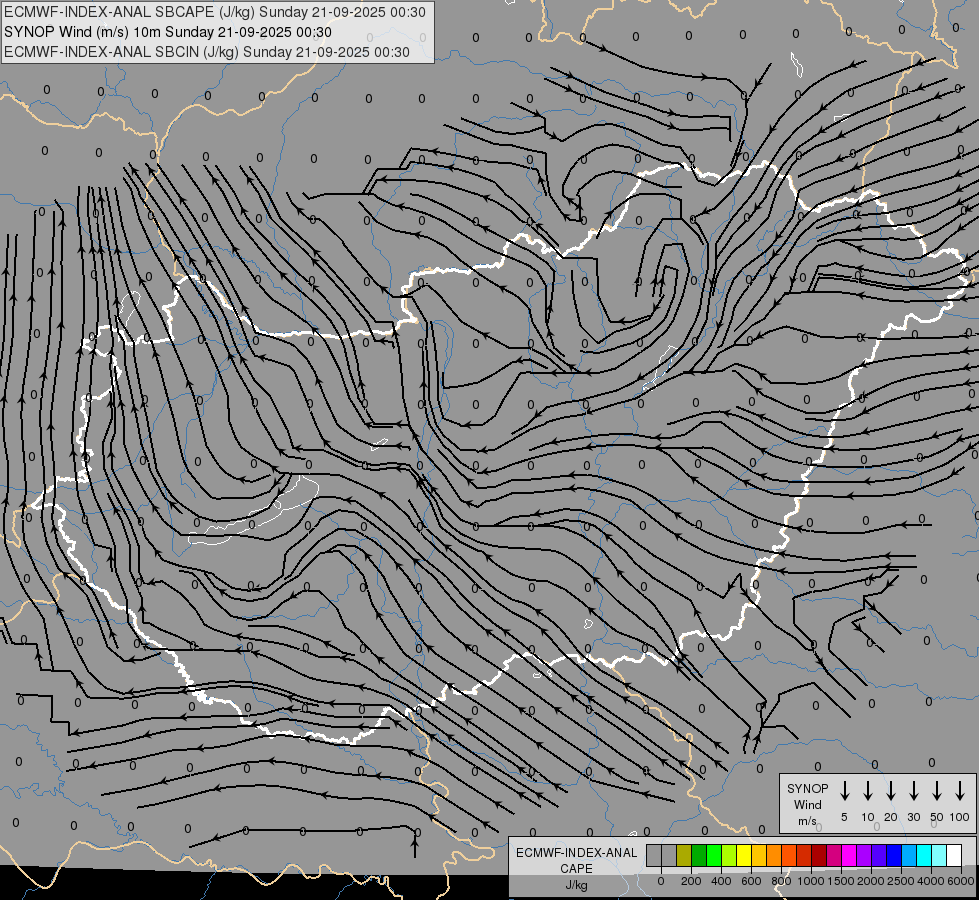Pick the pinkish crimson swatch left of 1500

834,856
